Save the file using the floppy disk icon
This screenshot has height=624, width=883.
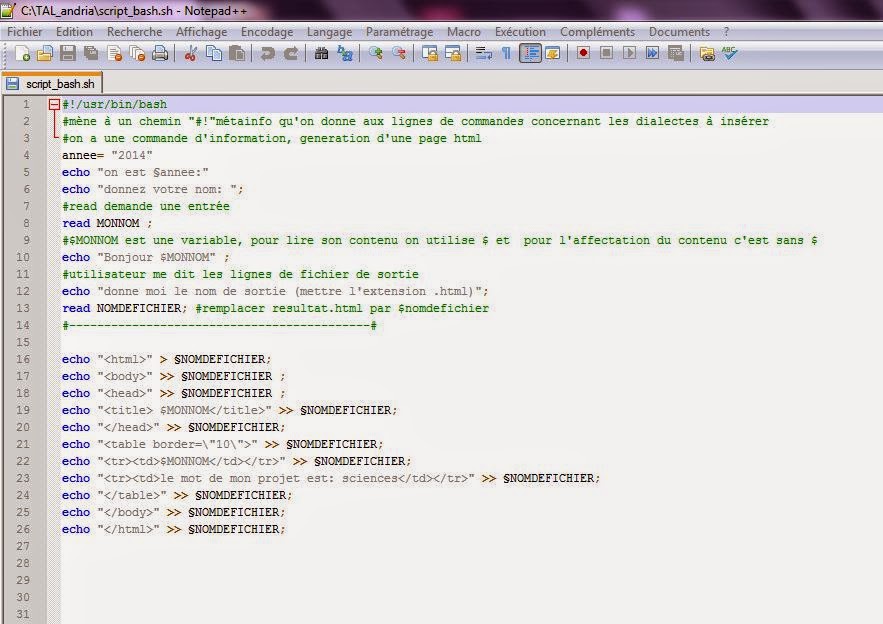(x=68, y=54)
